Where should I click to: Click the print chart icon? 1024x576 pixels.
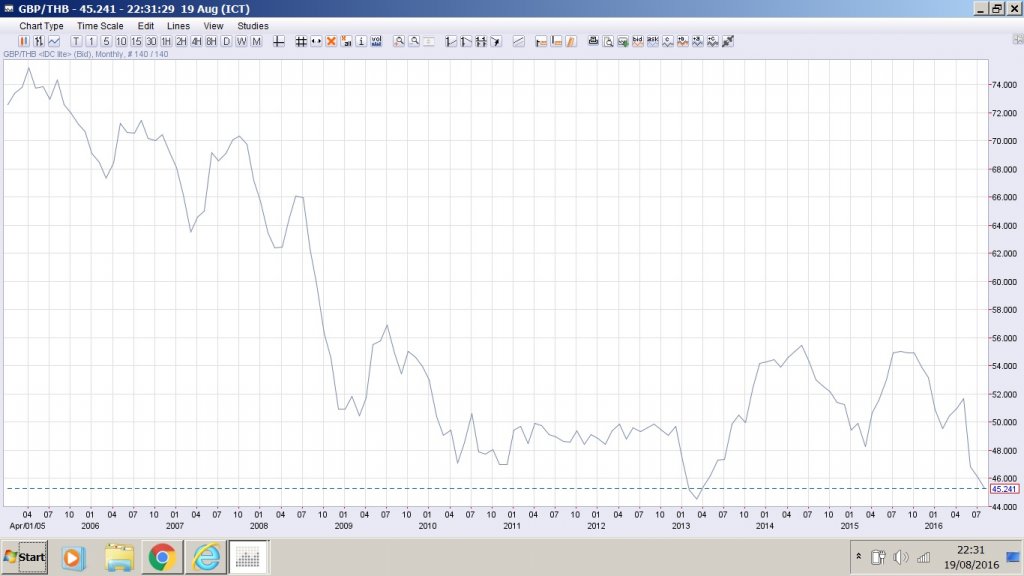click(x=593, y=41)
